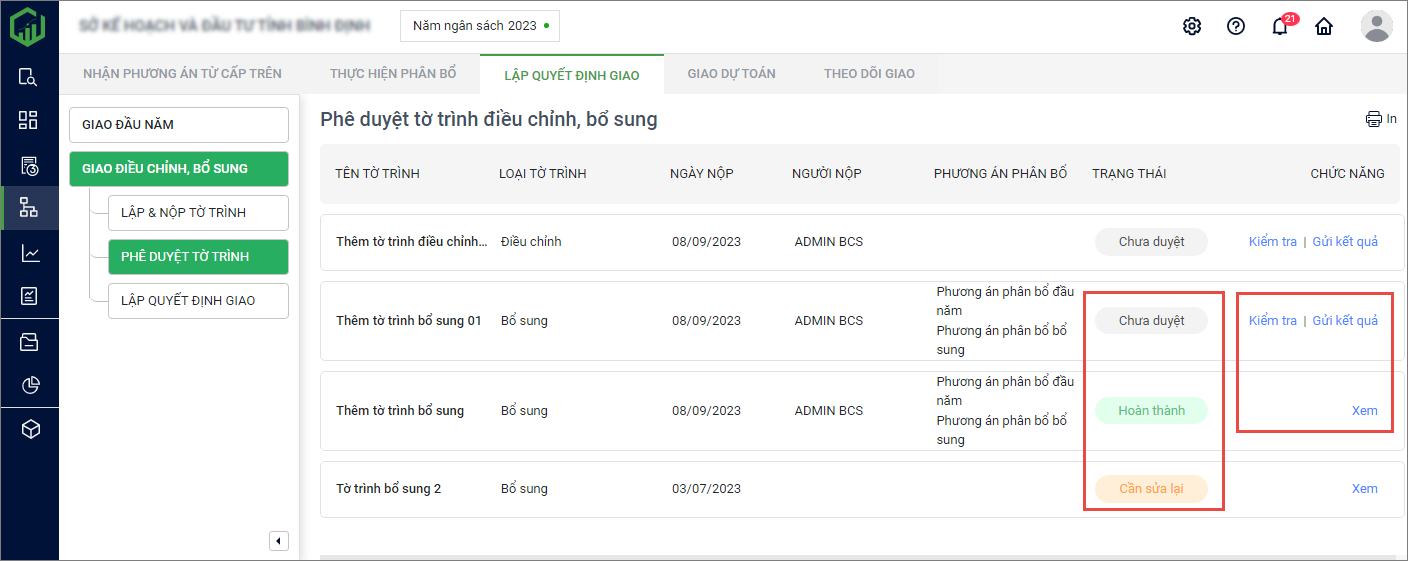This screenshot has width=1408, height=561.
Task: Click Kiểm tra for Thêm tờ trình bổ sung 01
Action: 1272,321
